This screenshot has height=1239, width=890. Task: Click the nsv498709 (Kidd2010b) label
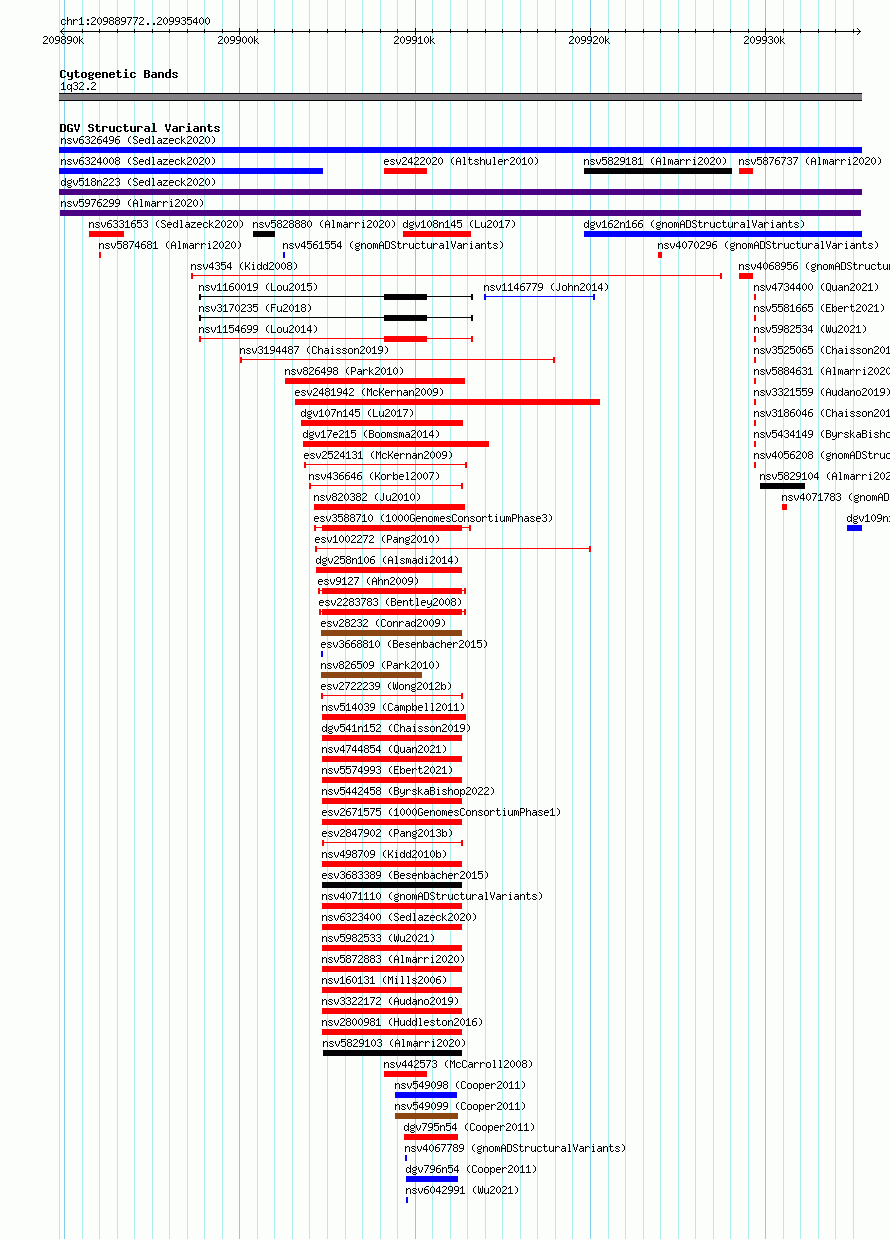tap(385, 854)
